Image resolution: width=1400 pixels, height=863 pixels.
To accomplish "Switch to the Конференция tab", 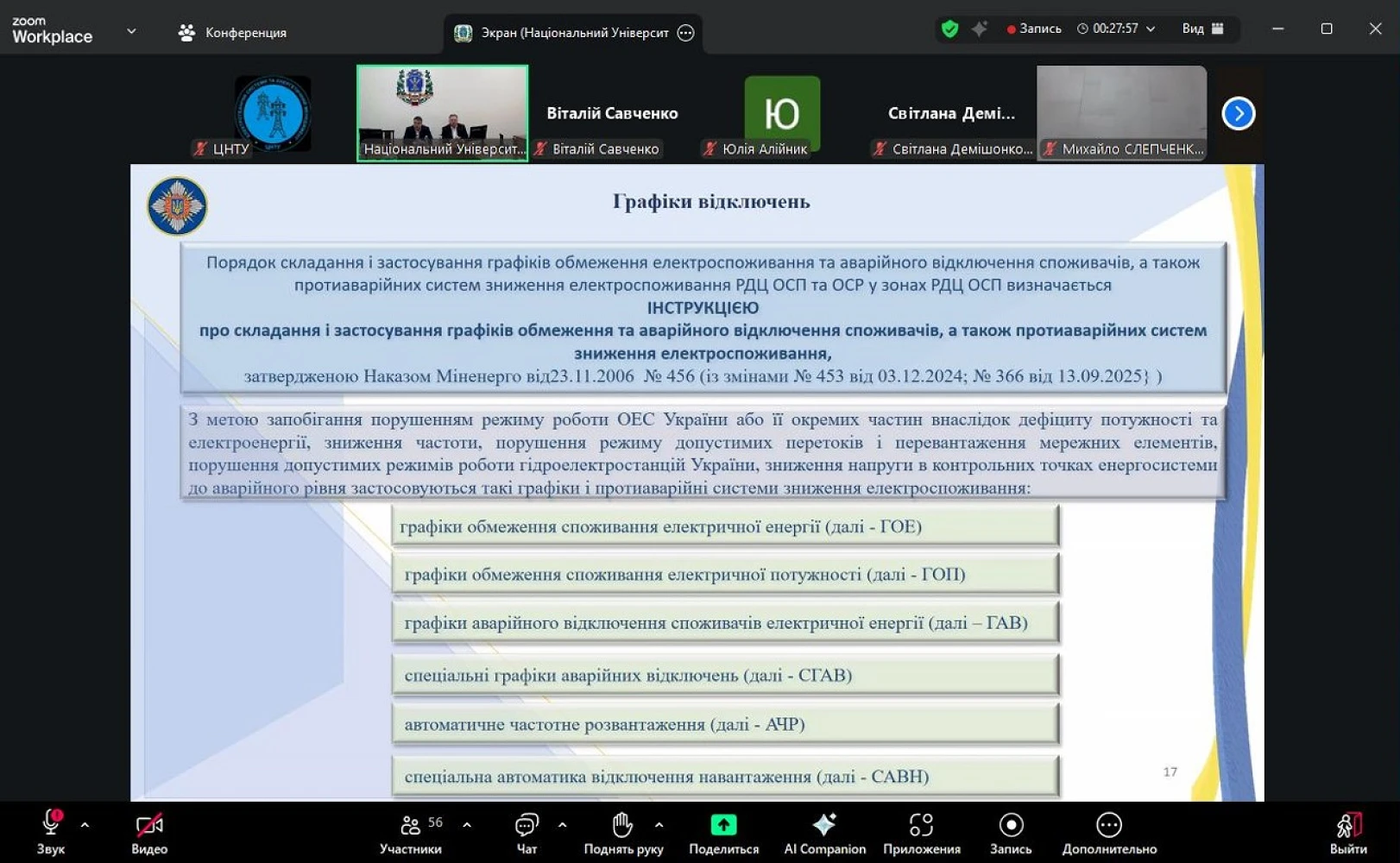I will (233, 33).
